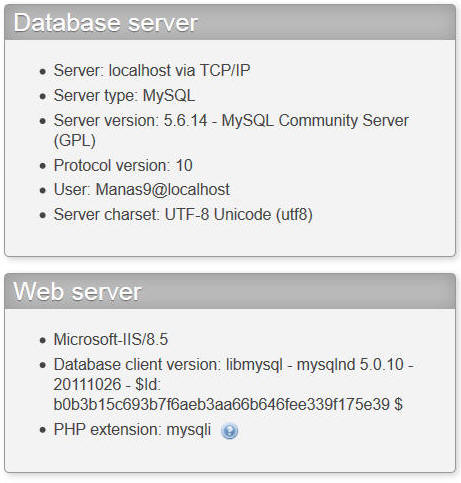Click the b0b3b15c693b7f6aeb3aa66b646fee339f175e39 hash string
The height and width of the screenshot is (483, 461).
221,404
